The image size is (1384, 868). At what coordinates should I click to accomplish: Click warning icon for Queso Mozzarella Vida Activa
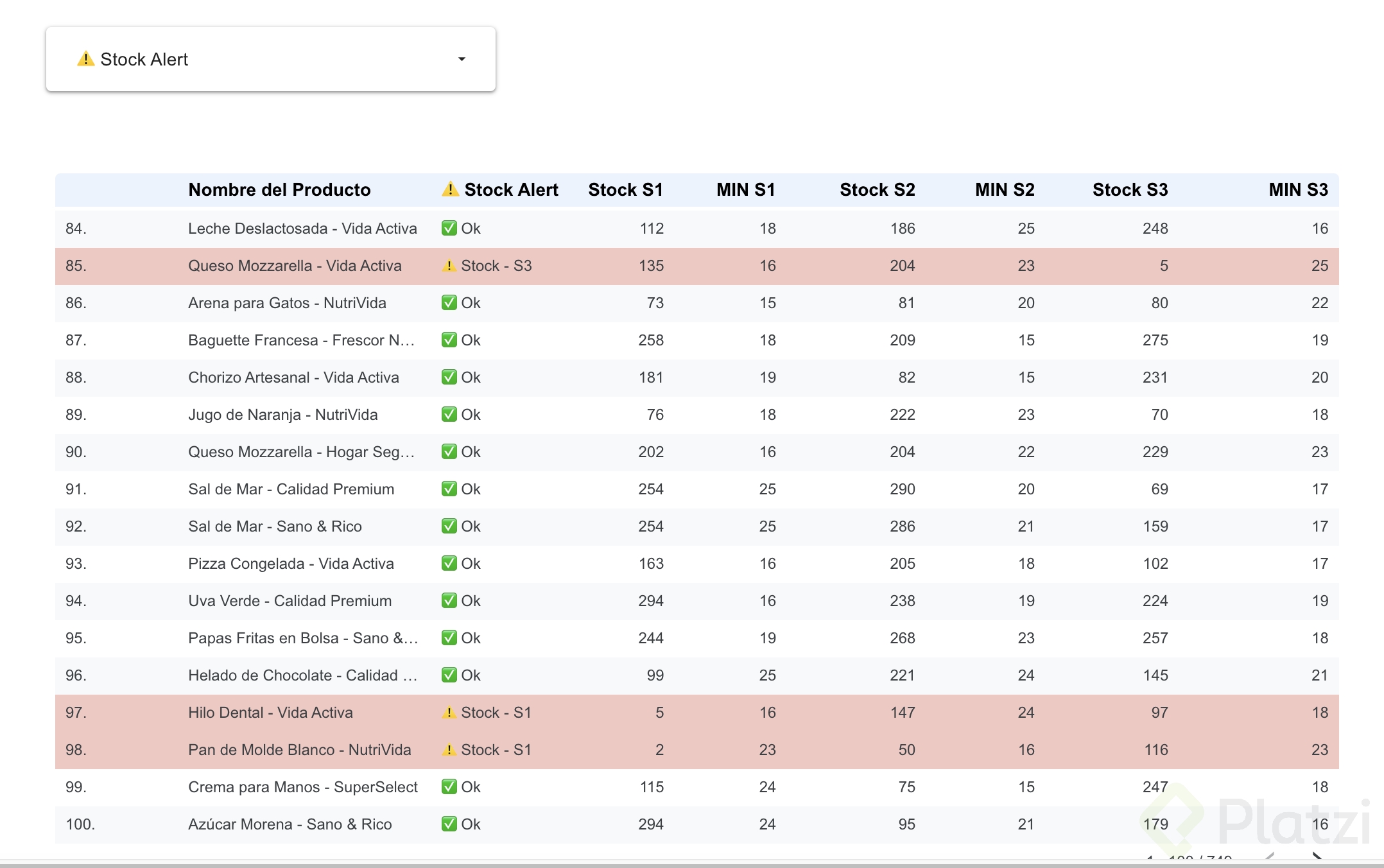click(x=449, y=266)
